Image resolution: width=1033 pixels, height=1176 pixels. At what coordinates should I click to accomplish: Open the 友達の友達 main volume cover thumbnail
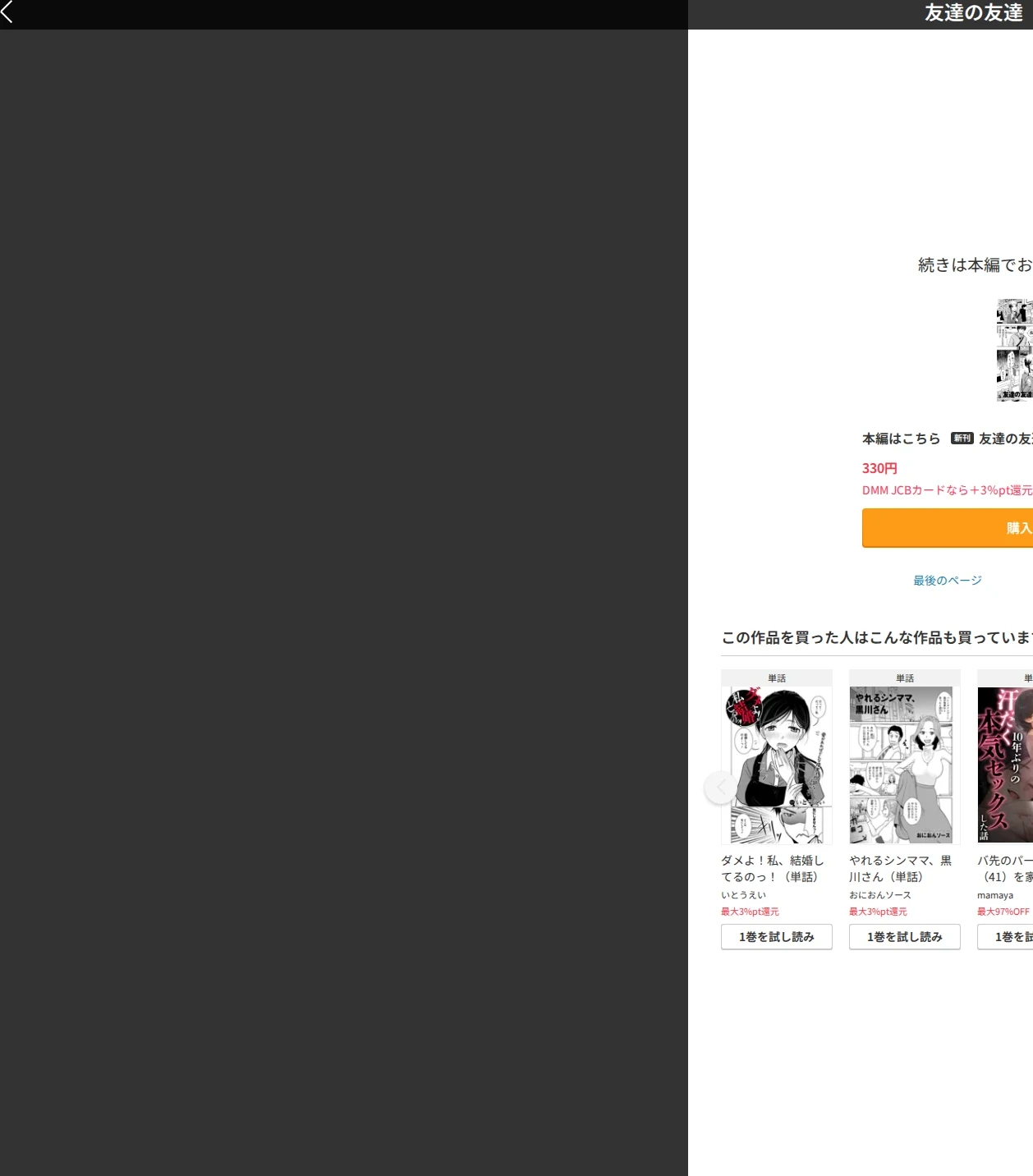tap(1015, 350)
